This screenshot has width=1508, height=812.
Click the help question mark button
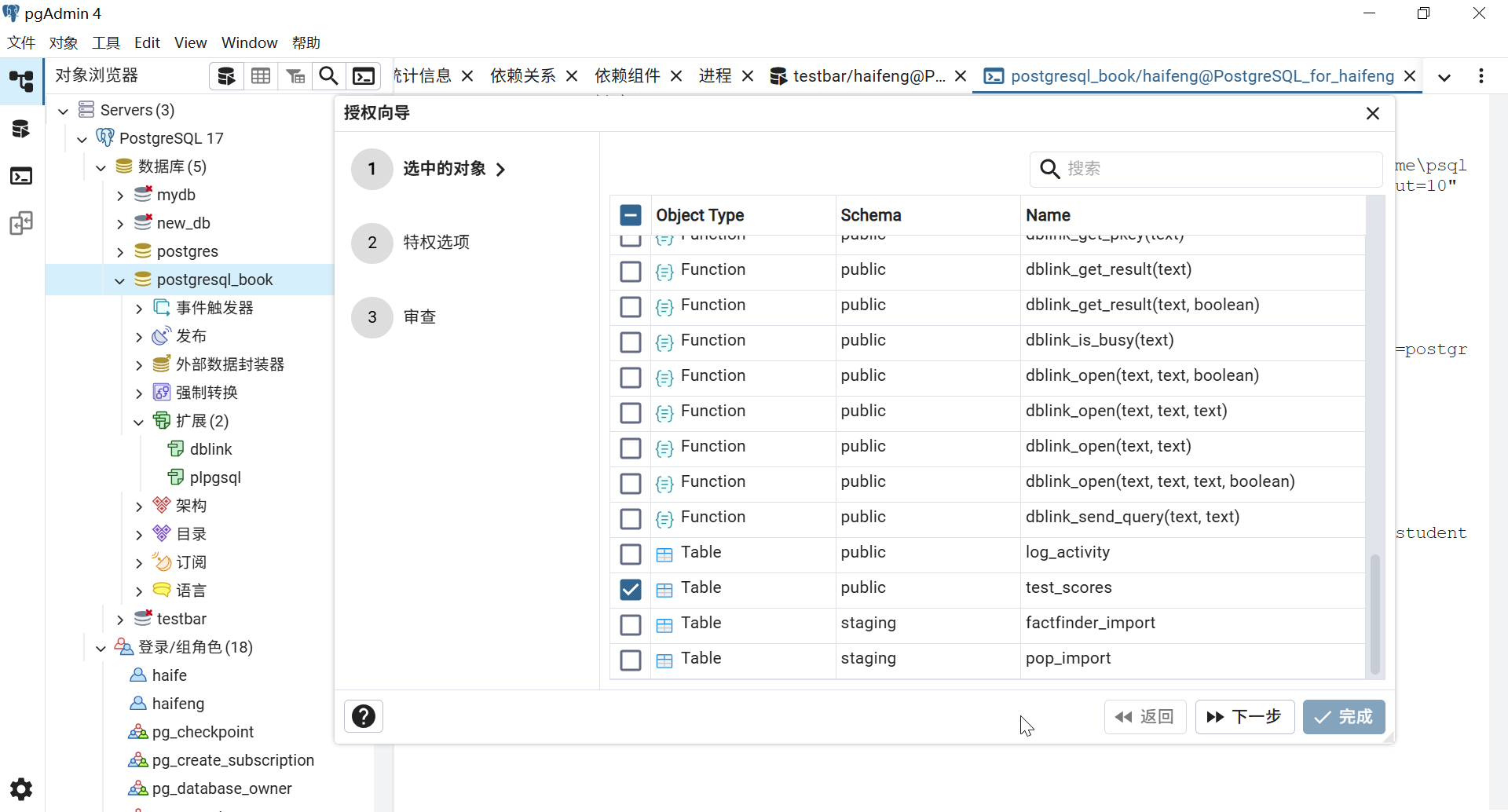tap(364, 716)
